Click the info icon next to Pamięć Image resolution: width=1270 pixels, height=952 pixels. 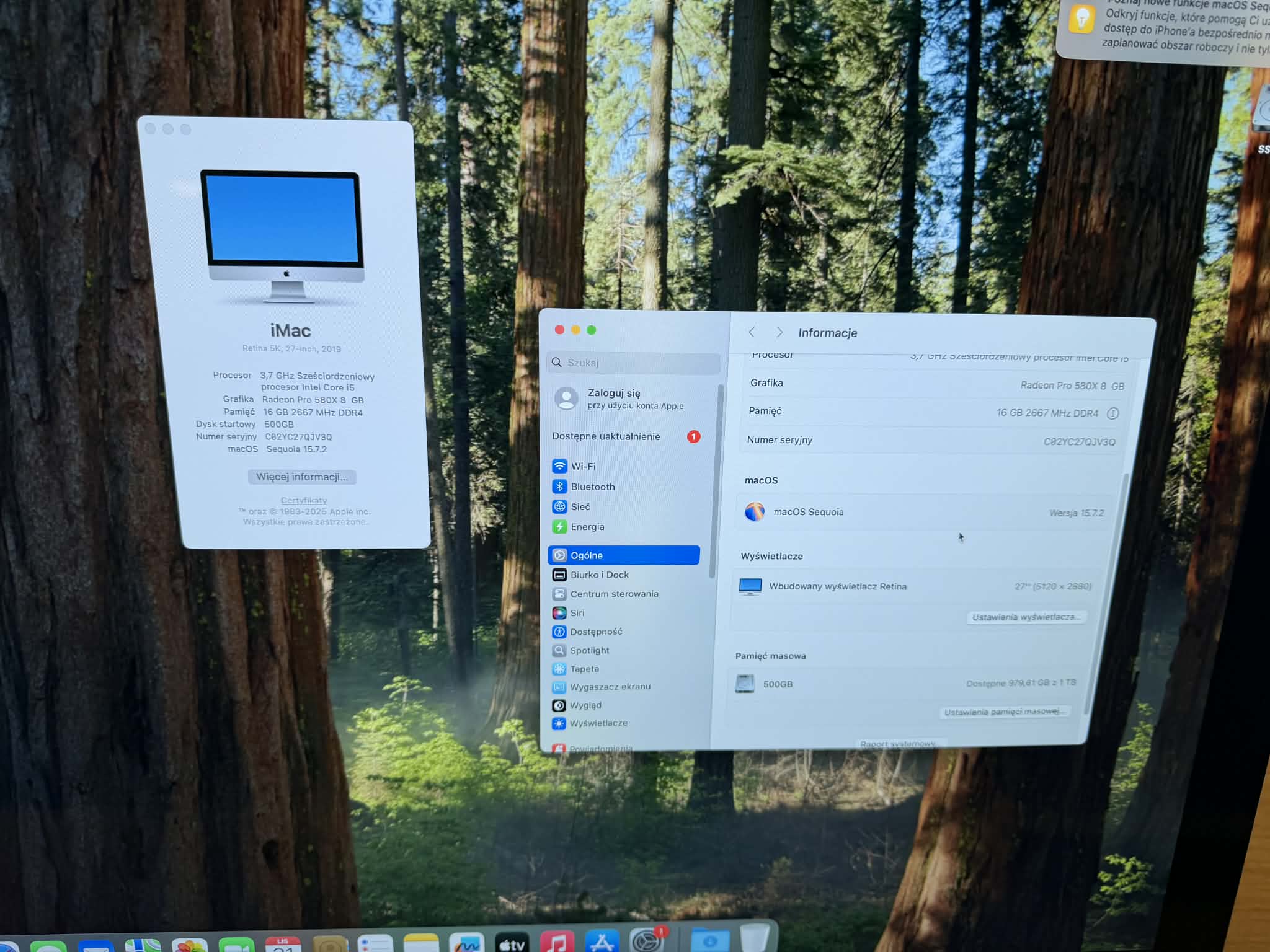(1112, 413)
